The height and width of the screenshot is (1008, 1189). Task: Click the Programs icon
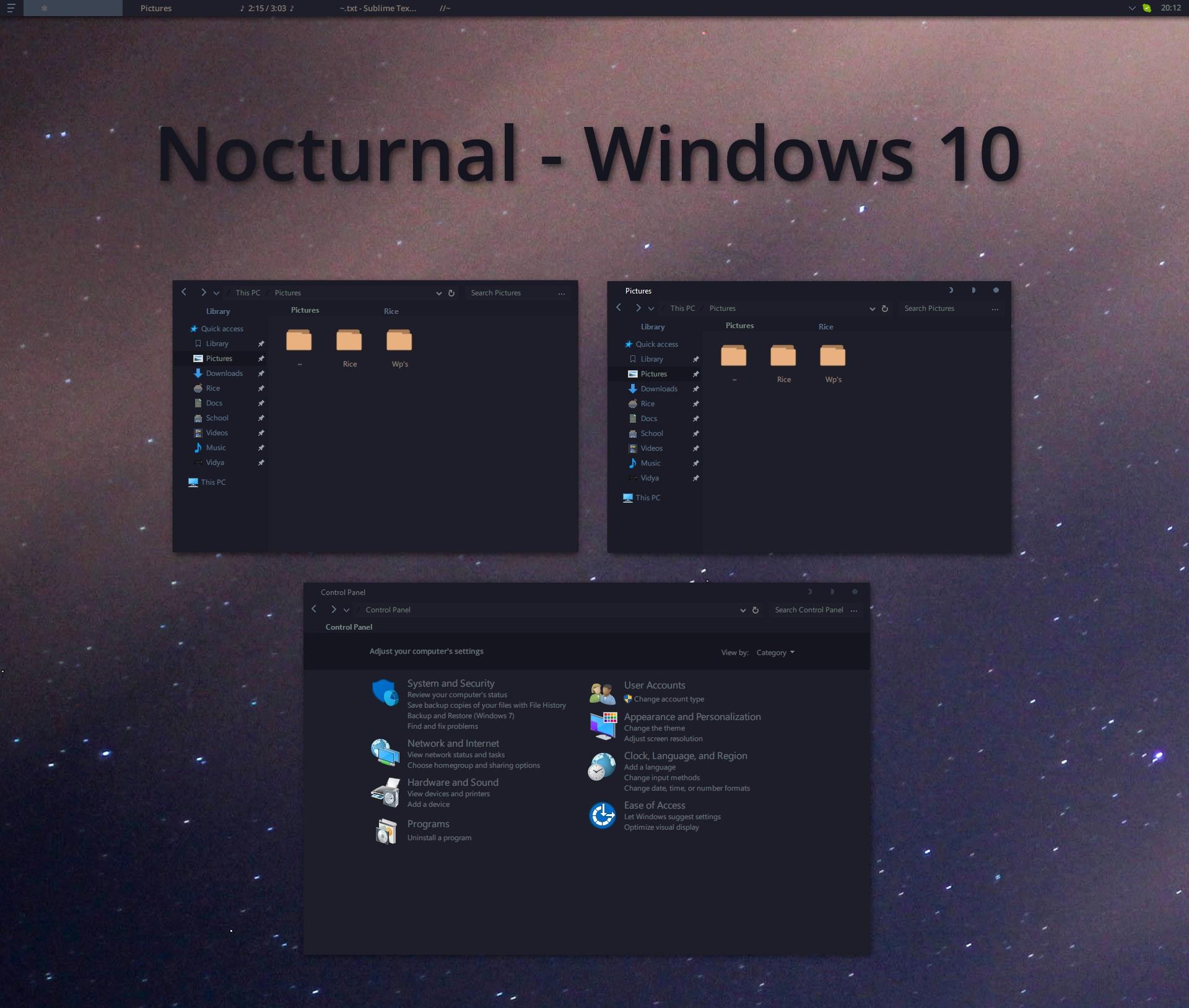coord(386,830)
